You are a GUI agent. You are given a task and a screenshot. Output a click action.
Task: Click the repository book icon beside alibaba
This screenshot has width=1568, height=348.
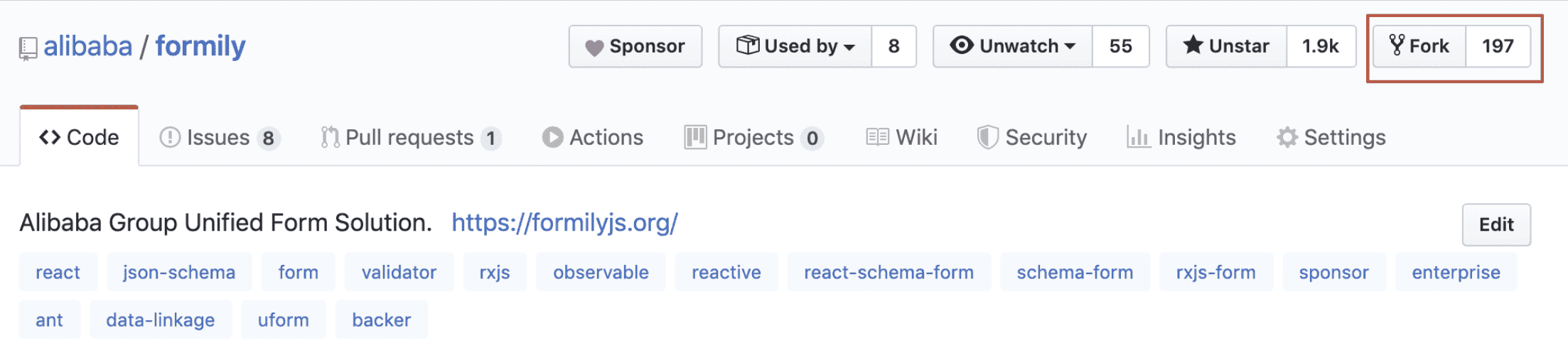pos(28,48)
